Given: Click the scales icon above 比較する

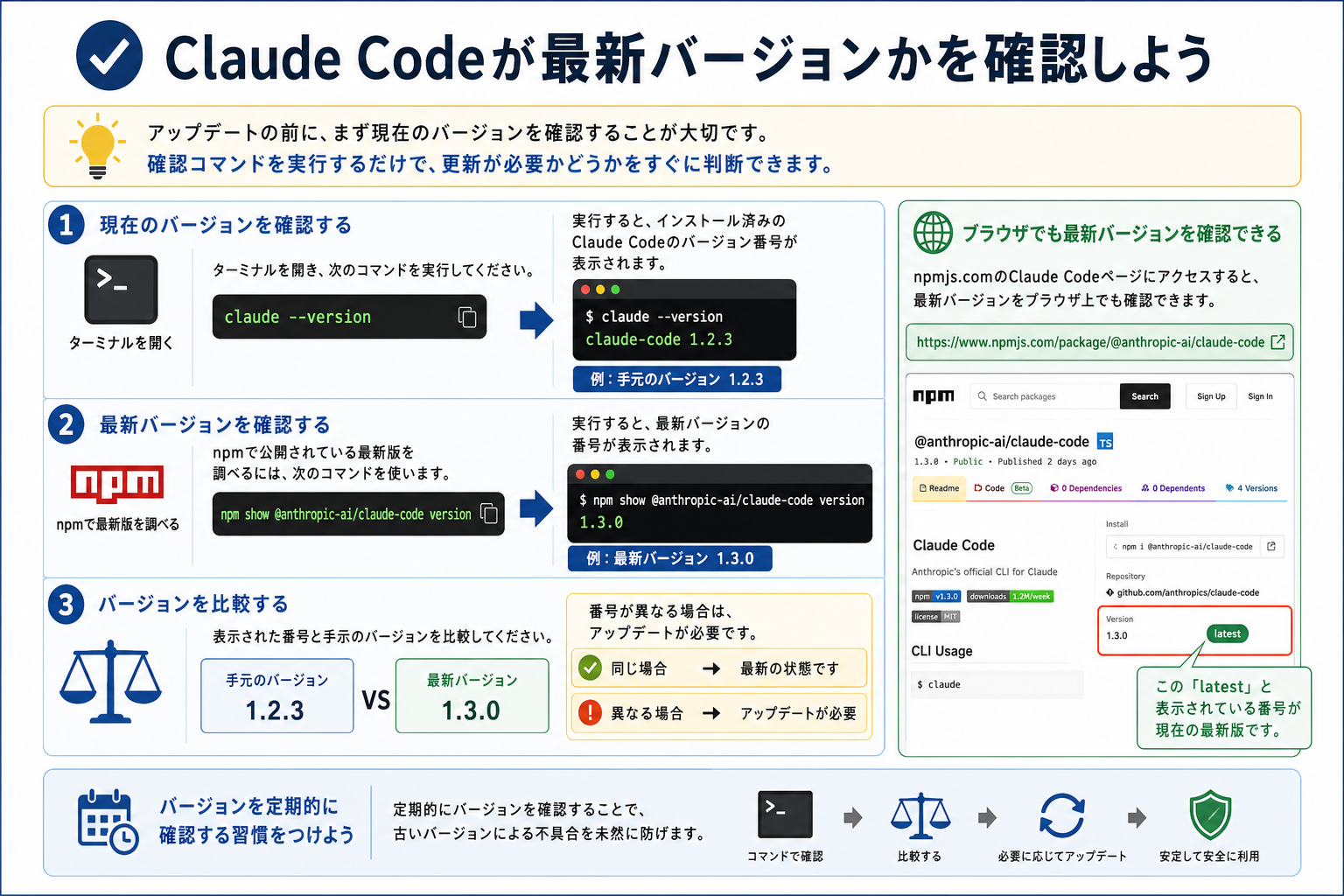Looking at the screenshot, I should [920, 816].
